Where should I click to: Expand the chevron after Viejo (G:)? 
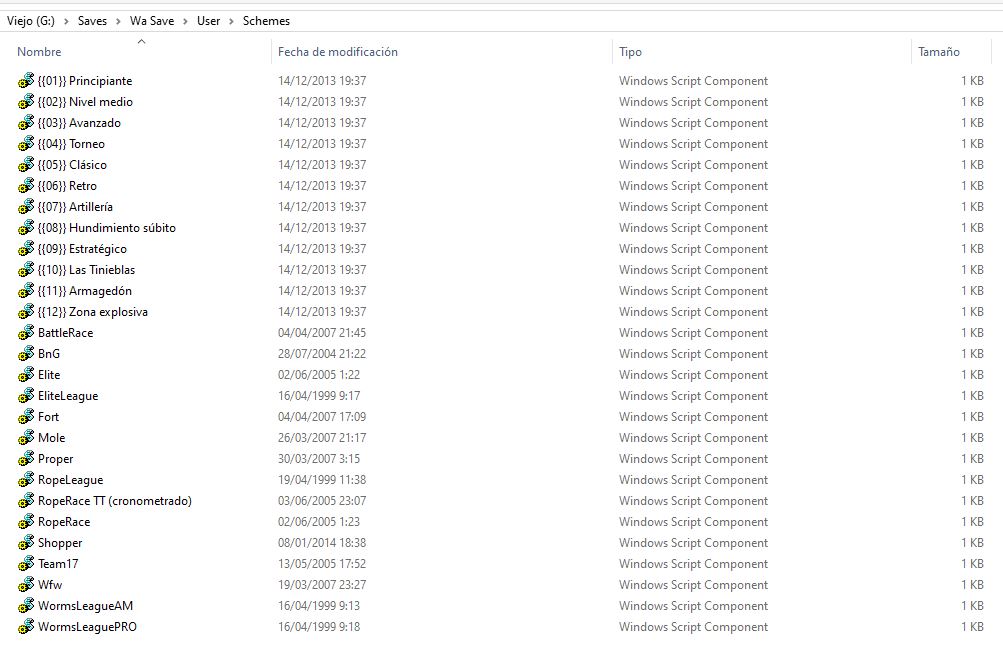point(66,21)
